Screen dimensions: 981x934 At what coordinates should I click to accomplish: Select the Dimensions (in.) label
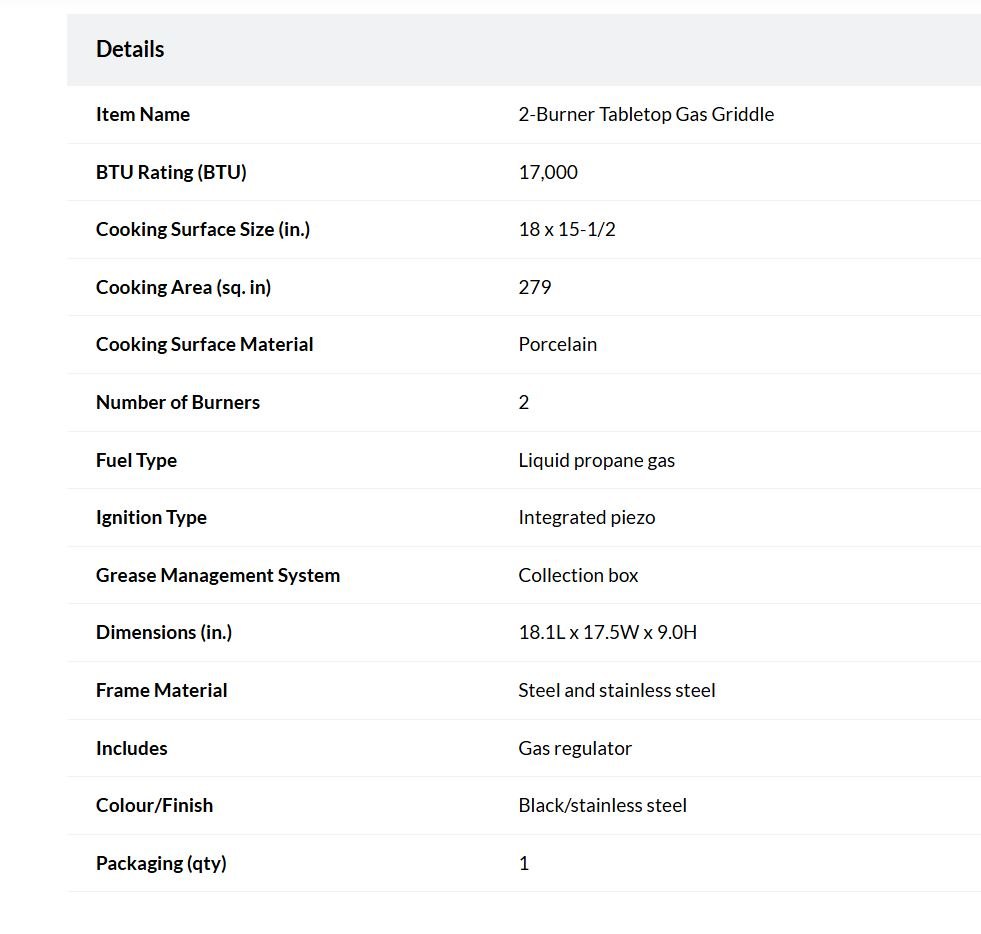point(164,632)
